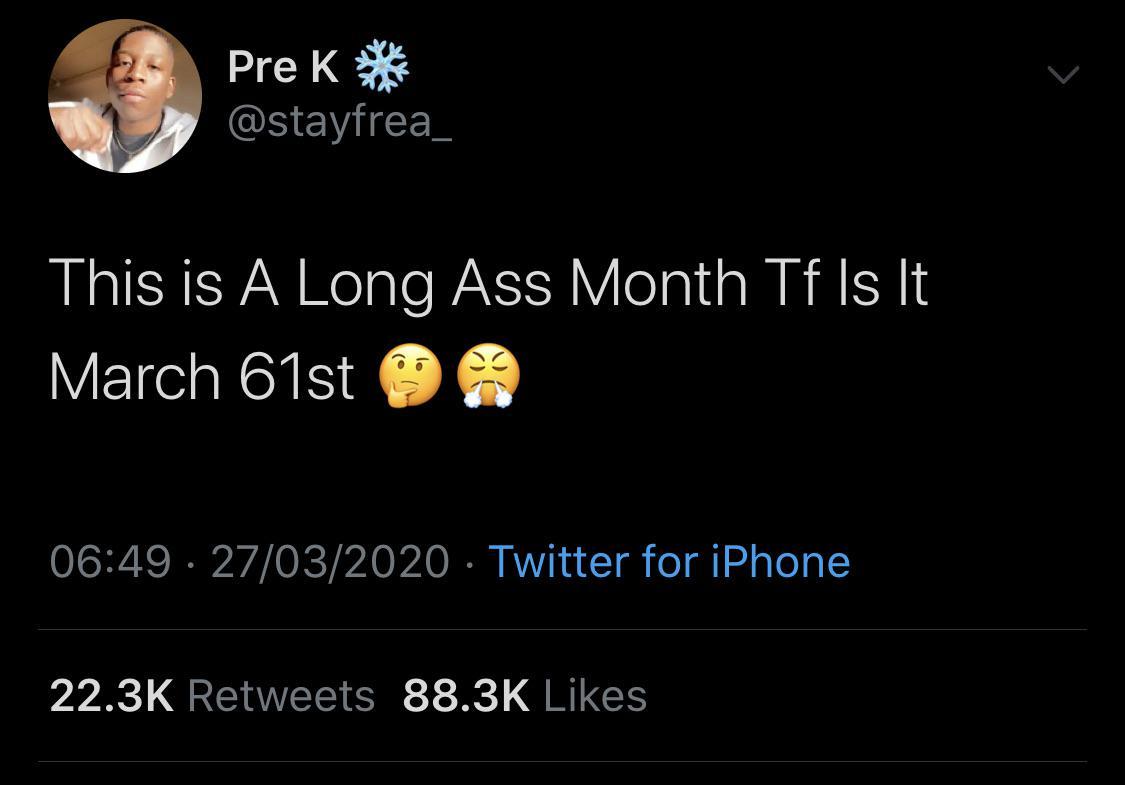Click the "Pre K" display name
The height and width of the screenshot is (785, 1125).
pyautogui.click(x=283, y=67)
